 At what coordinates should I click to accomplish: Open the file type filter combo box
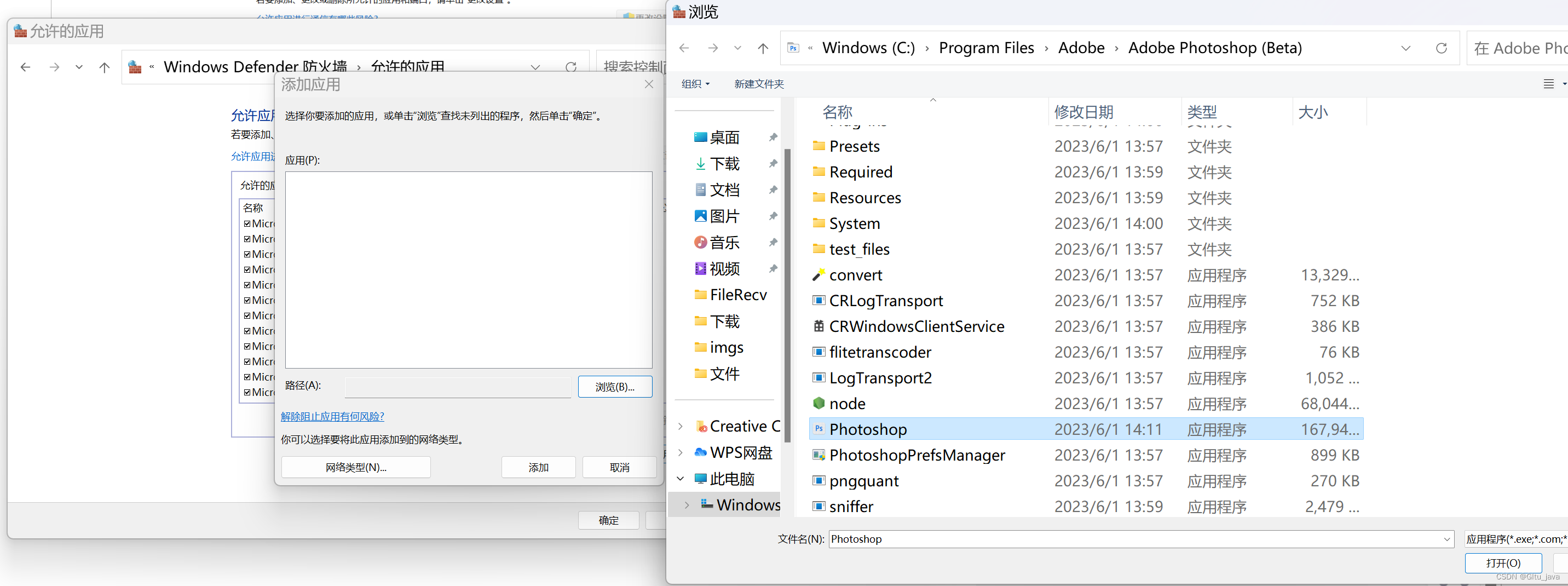coord(1515,539)
